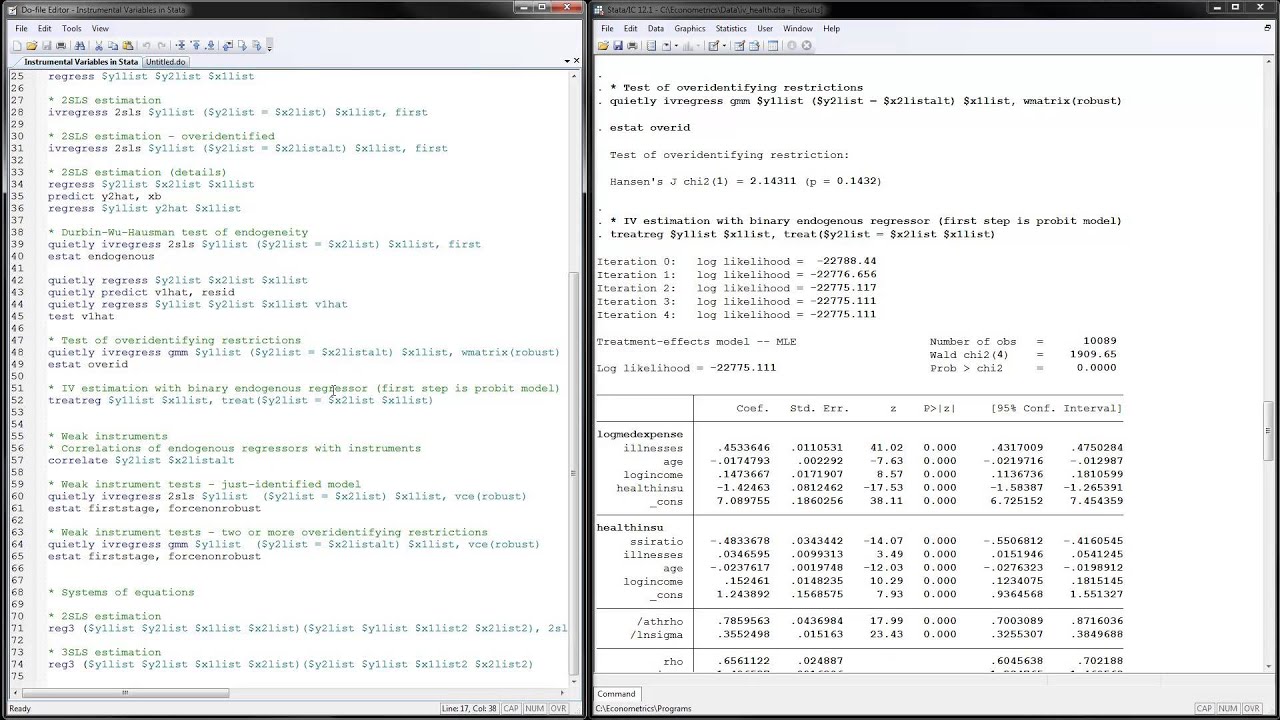Open the Data Editor (browse)

point(754,45)
